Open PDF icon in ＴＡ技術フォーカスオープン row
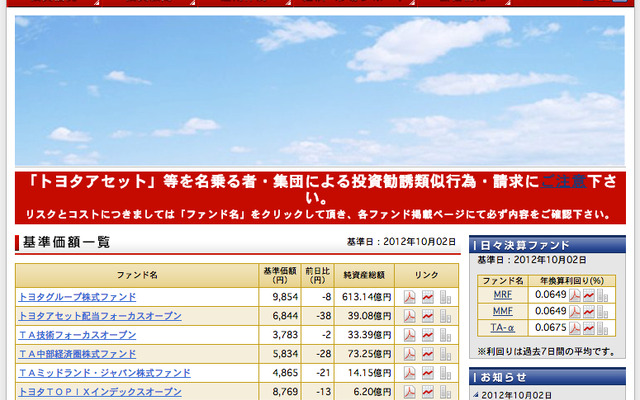The height and width of the screenshot is (400, 640). click(409, 335)
